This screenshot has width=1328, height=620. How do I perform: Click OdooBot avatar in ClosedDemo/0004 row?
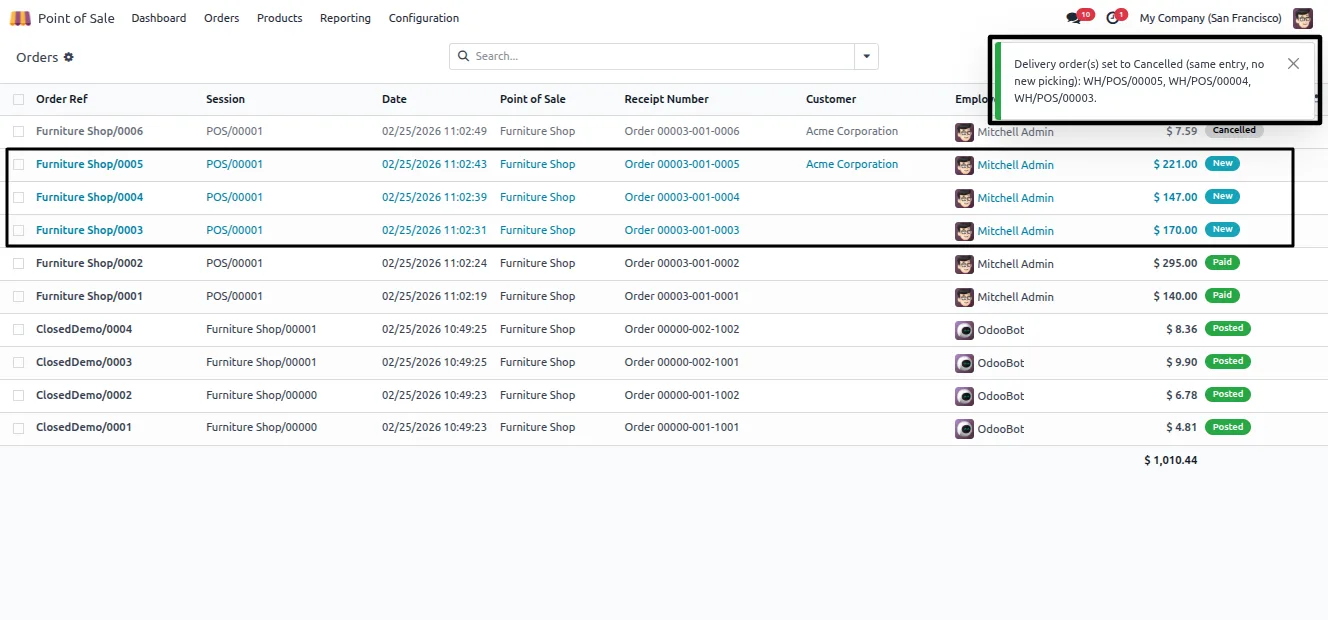(x=964, y=330)
